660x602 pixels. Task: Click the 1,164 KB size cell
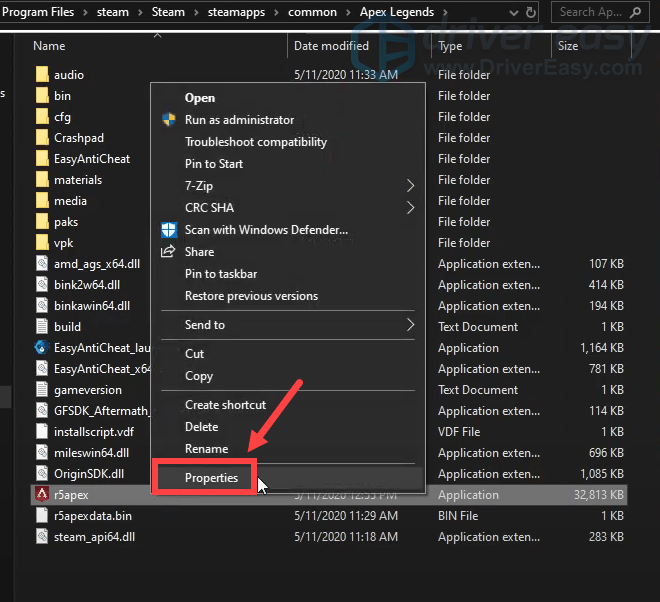click(x=602, y=348)
